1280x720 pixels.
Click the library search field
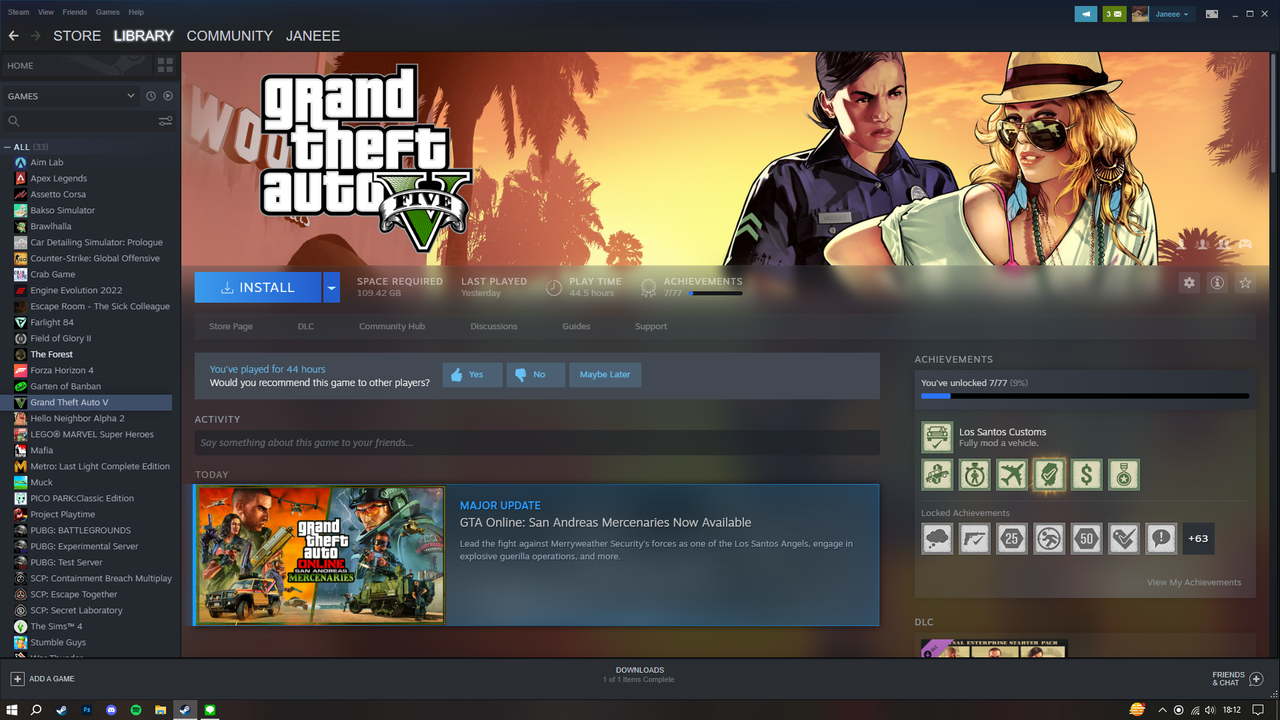(x=82, y=121)
